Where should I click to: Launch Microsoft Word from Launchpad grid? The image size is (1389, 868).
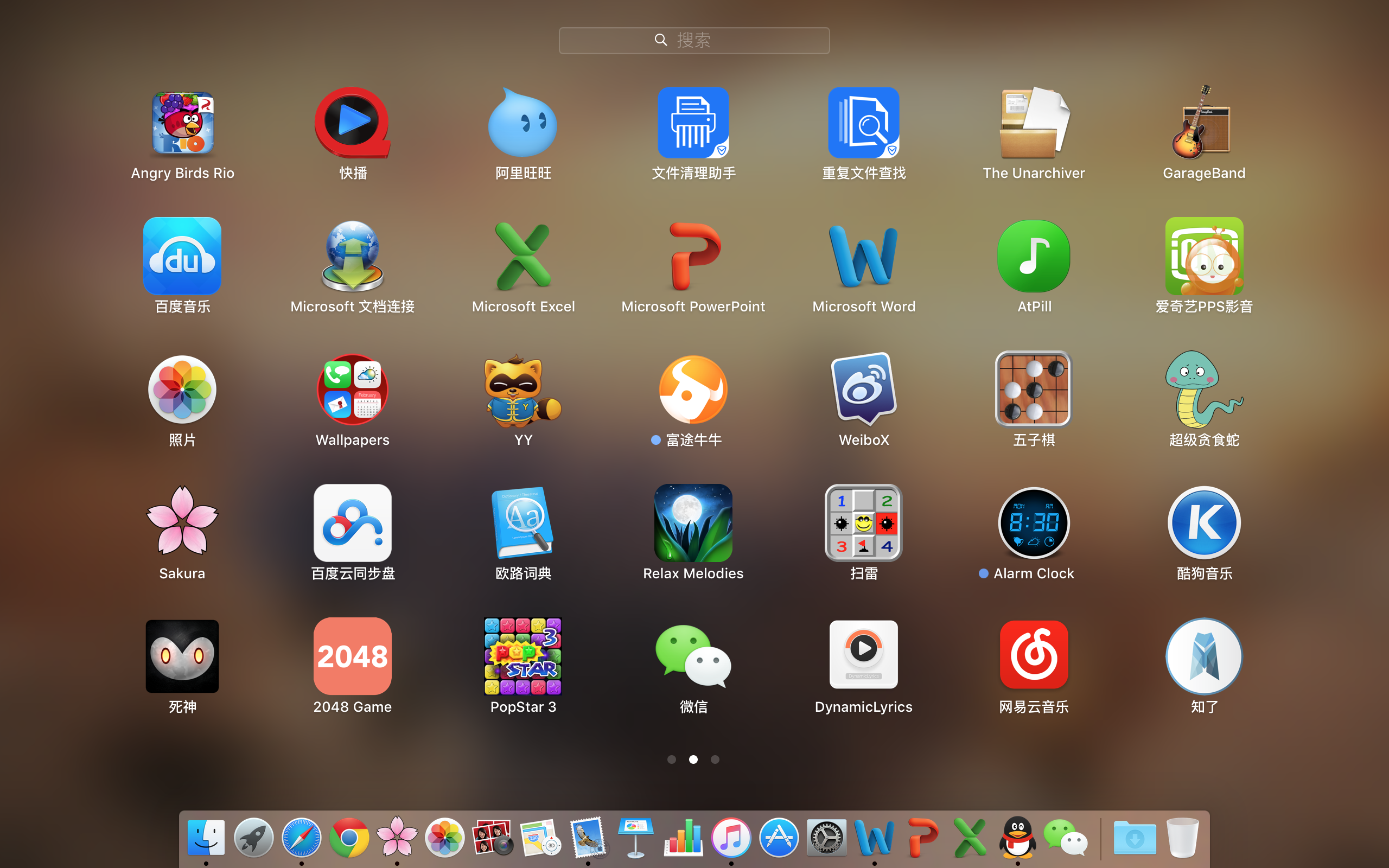point(863,256)
